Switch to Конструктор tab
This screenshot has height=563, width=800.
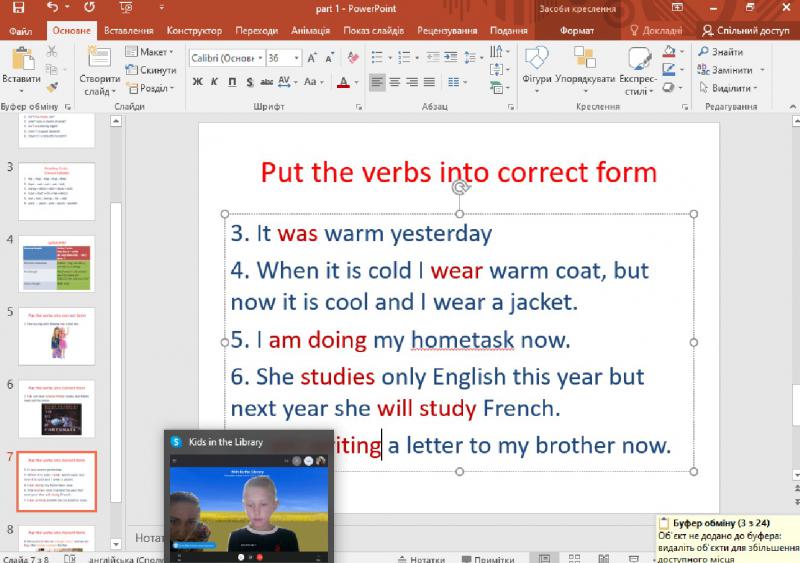pos(194,31)
